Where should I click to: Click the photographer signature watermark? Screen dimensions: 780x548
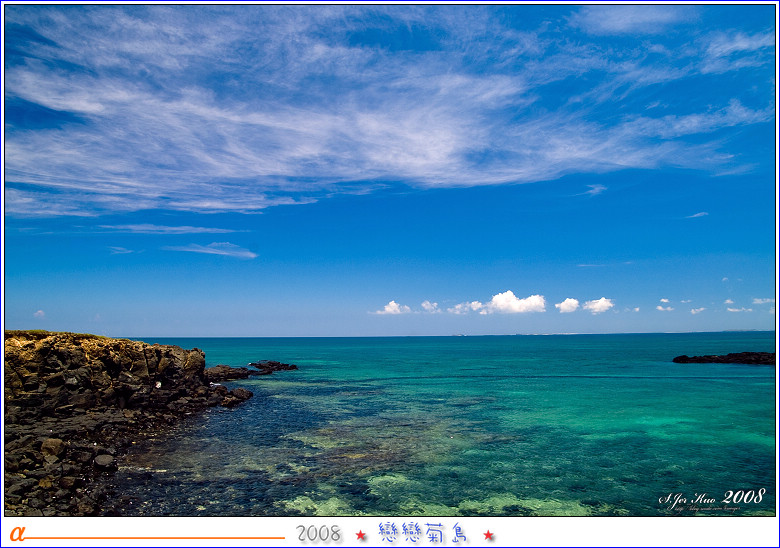[690, 500]
